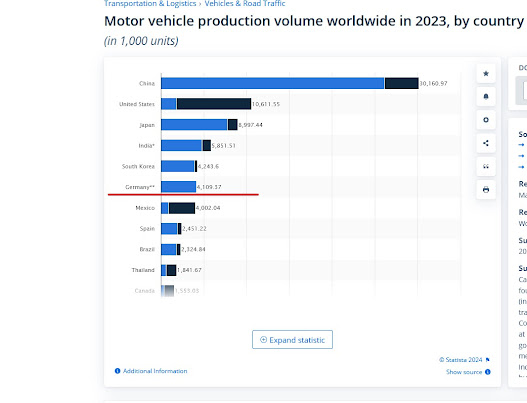This screenshot has width=527, height=403.
Task: Click Brazil's blue bar segment
Action: pyautogui.click(x=168, y=249)
